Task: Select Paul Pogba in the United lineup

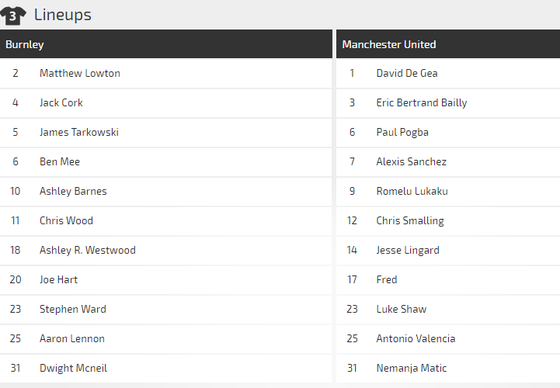Action: 402,132
